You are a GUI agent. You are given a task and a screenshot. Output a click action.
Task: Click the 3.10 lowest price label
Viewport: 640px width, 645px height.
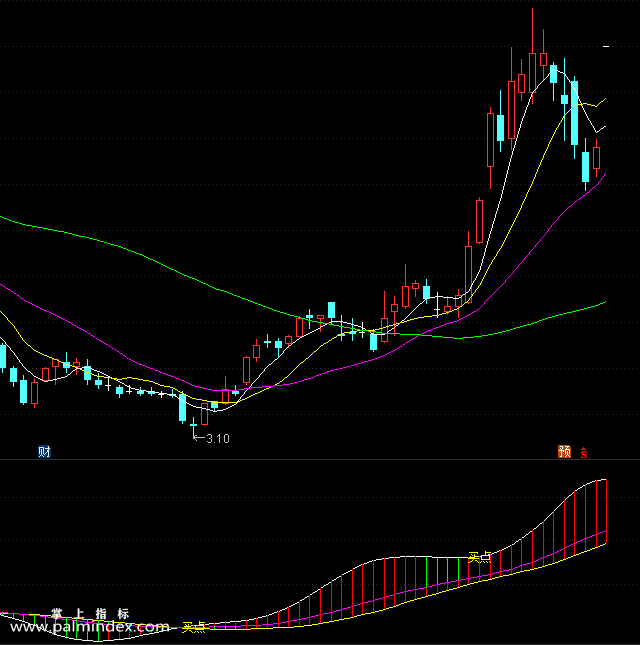tap(218, 439)
